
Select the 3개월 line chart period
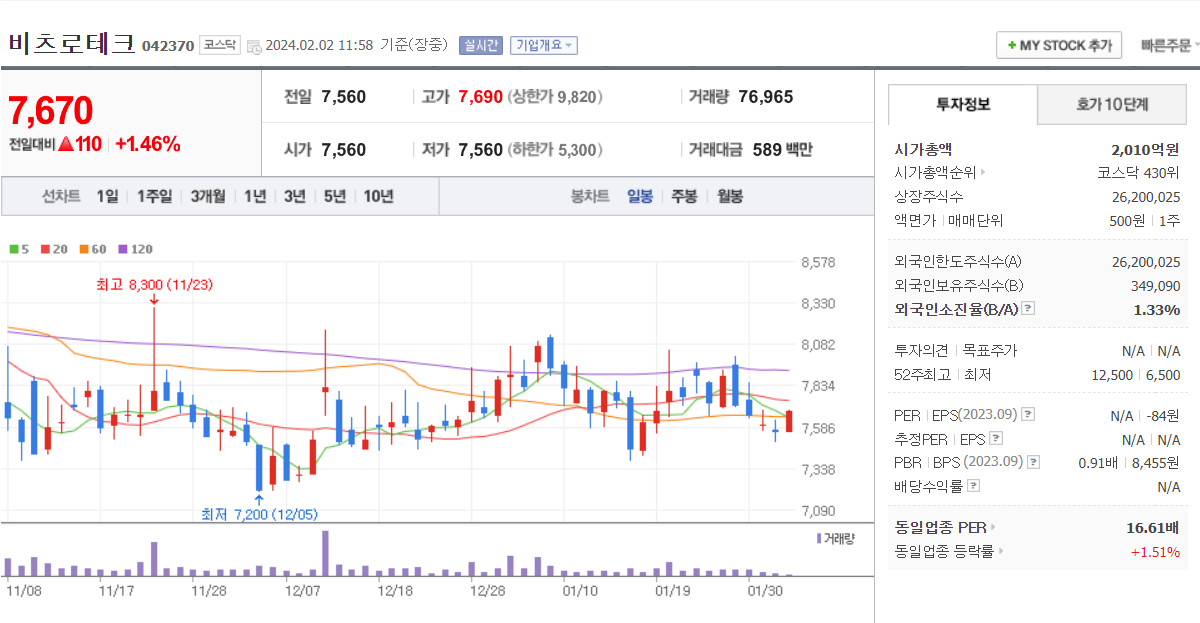coord(208,196)
